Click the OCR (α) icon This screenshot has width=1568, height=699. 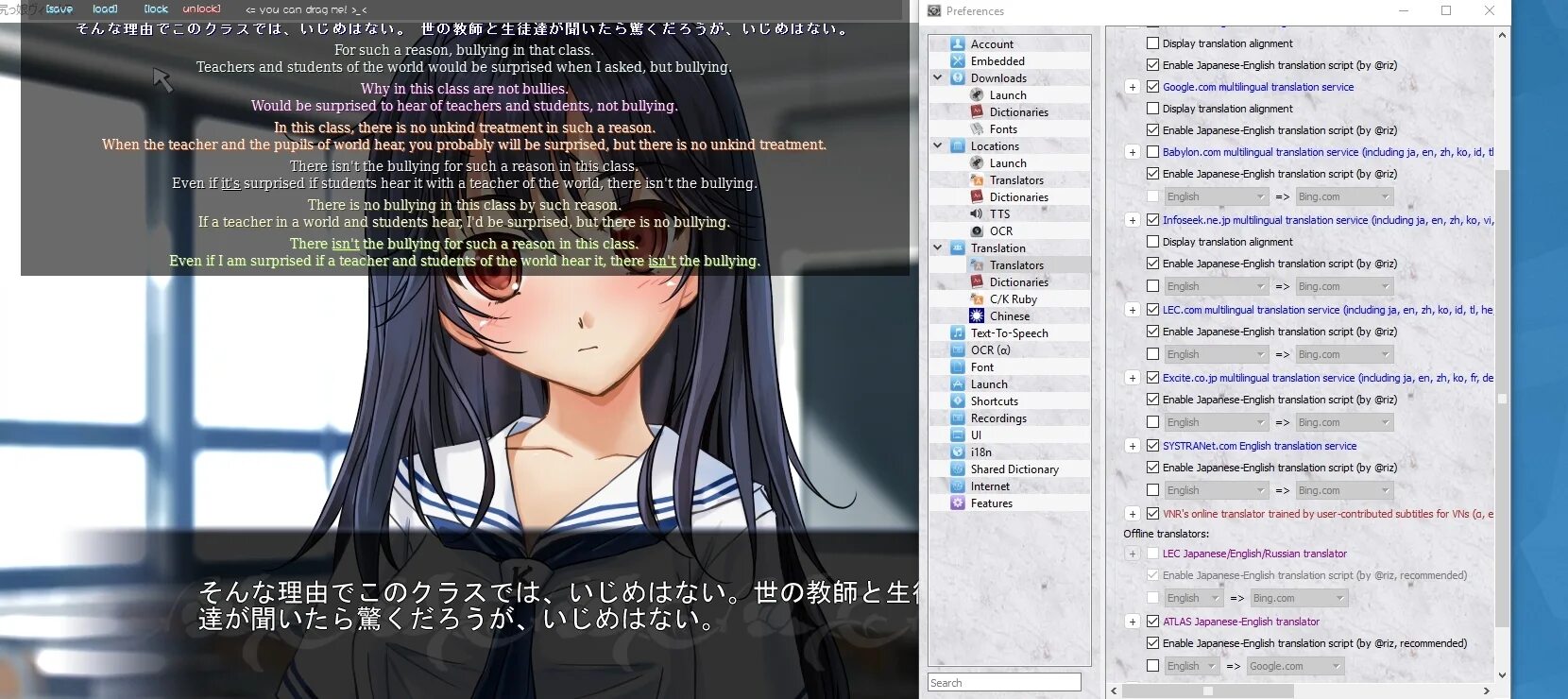[x=958, y=350]
